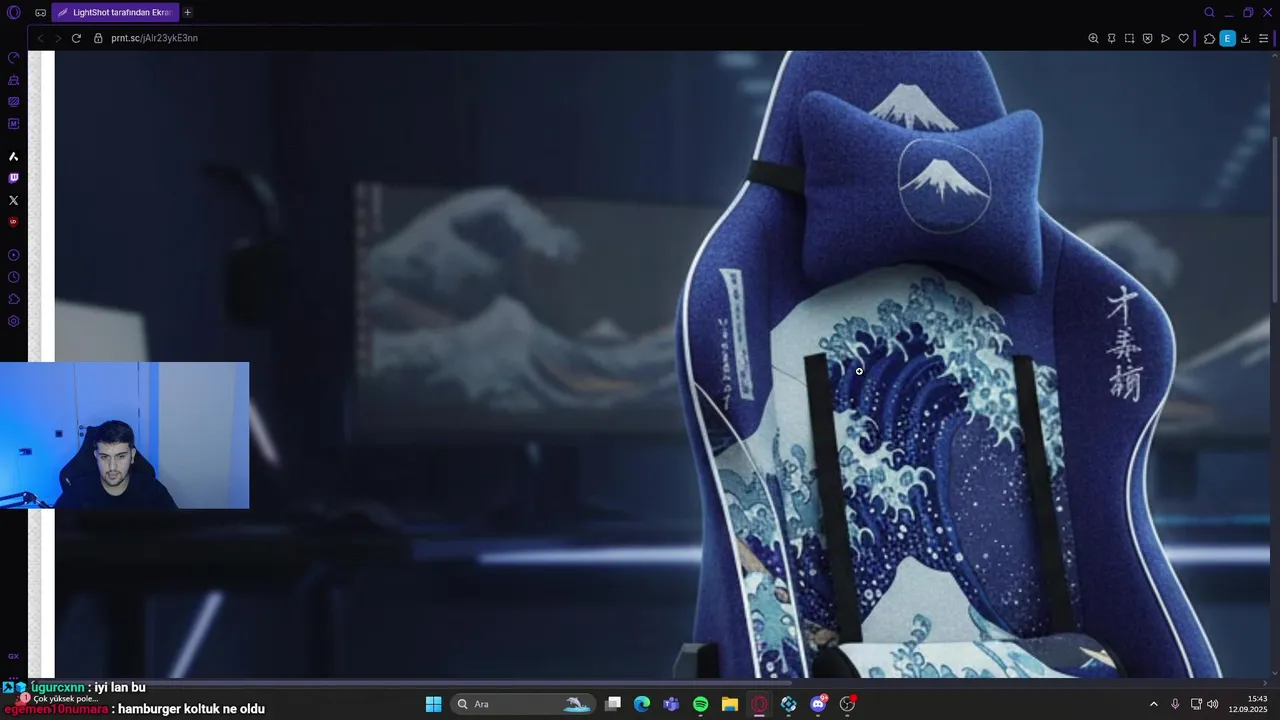Launch Microsoft Edge from the taskbar

click(642, 704)
